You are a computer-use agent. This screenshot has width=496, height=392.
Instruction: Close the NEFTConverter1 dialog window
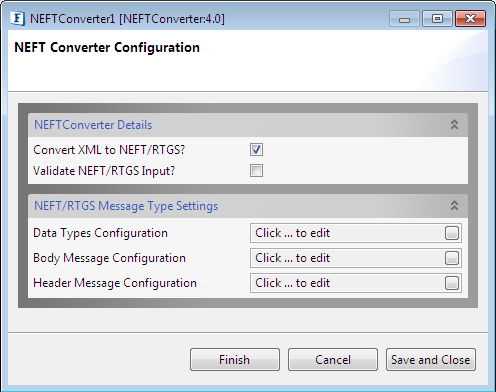click(x=470, y=19)
